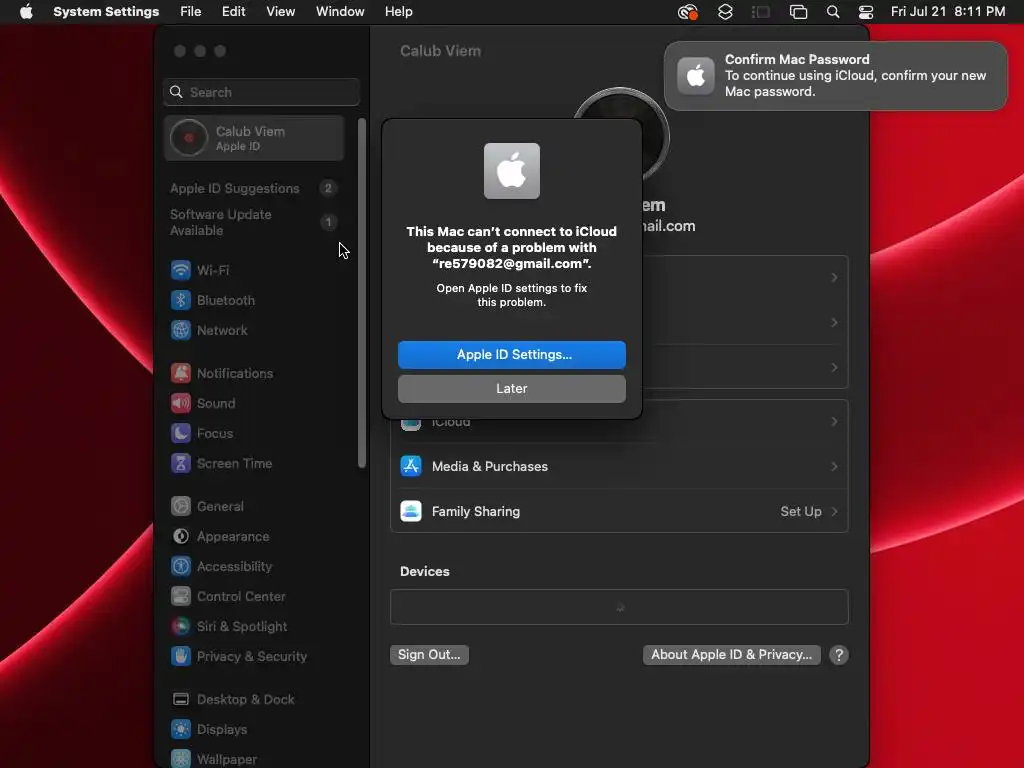1024x768 pixels.
Task: Open Bluetooth settings icon
Action: point(181,300)
